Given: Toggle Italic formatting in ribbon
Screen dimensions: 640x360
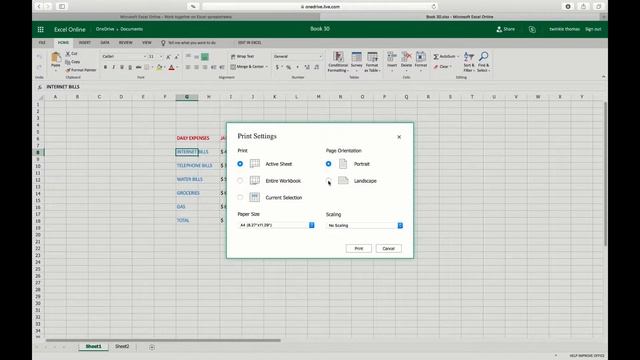Looking at the screenshot, I should point(113,67).
